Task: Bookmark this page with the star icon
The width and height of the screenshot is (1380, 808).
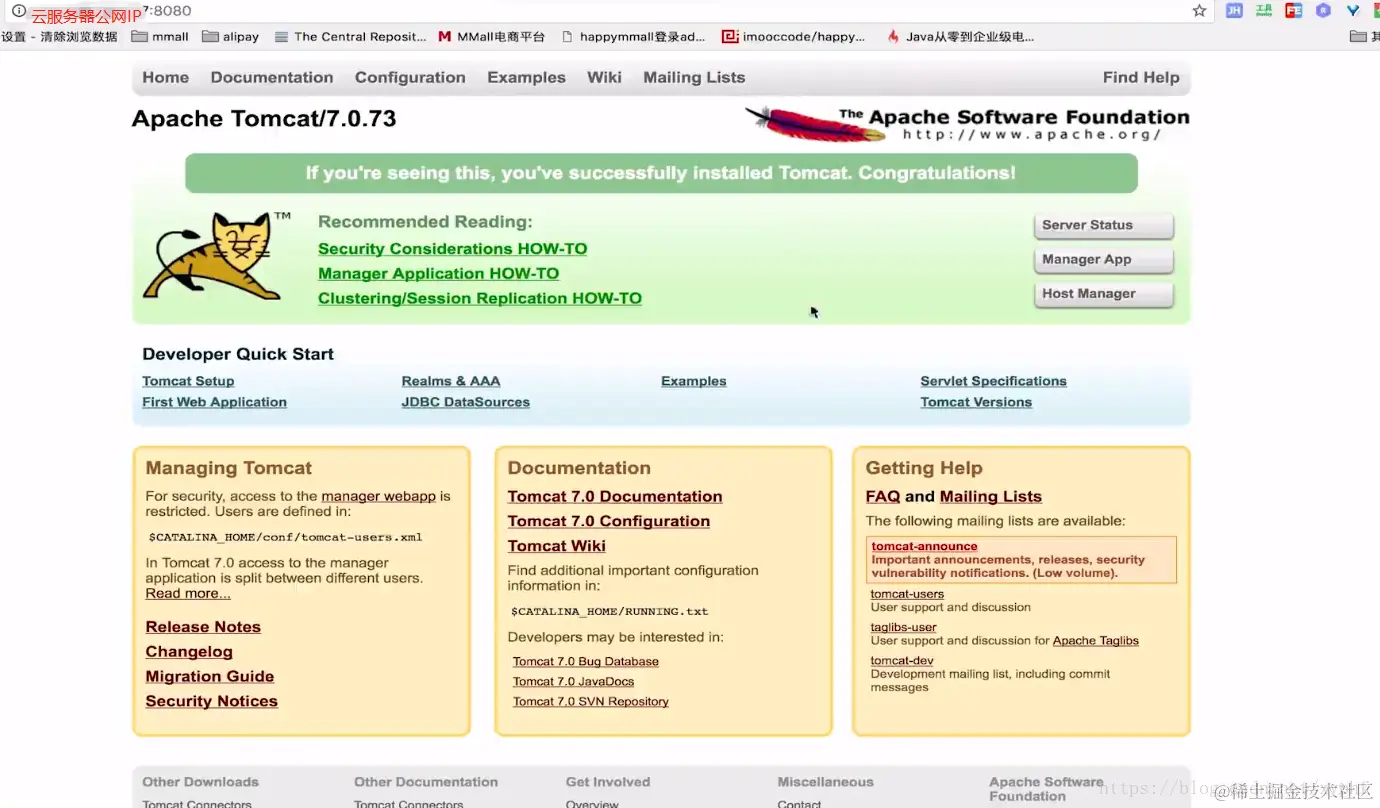Action: point(1199,11)
